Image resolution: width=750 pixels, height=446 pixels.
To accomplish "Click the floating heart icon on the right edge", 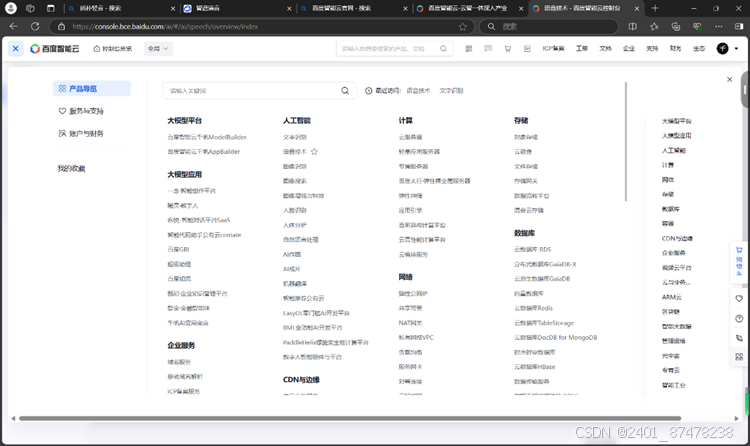I will [739, 299].
